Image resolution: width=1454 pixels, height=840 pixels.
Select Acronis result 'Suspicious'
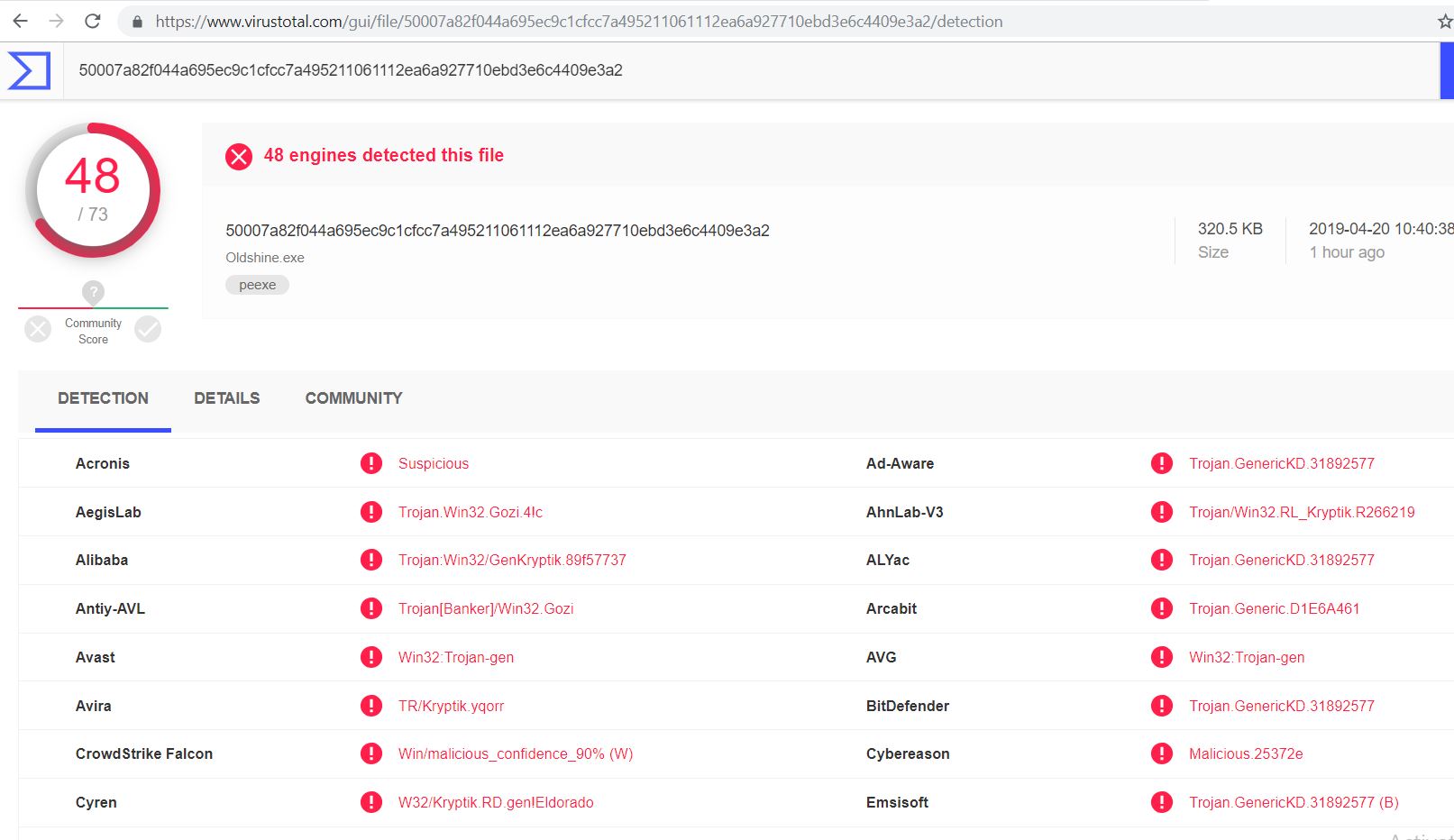434,463
